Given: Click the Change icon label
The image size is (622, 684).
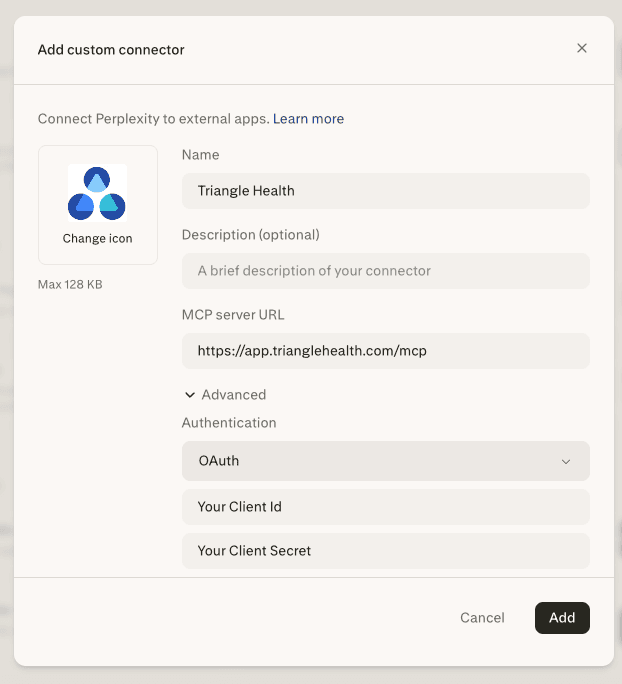Looking at the screenshot, I should point(97,239).
